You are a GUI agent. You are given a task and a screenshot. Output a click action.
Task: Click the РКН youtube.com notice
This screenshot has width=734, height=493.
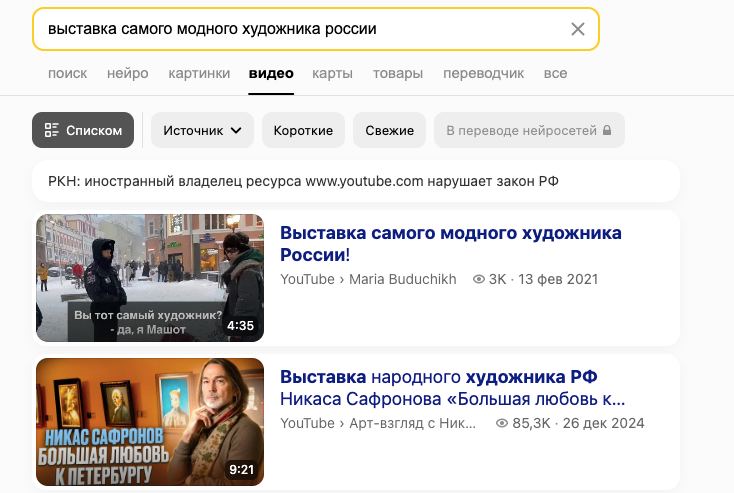356,181
